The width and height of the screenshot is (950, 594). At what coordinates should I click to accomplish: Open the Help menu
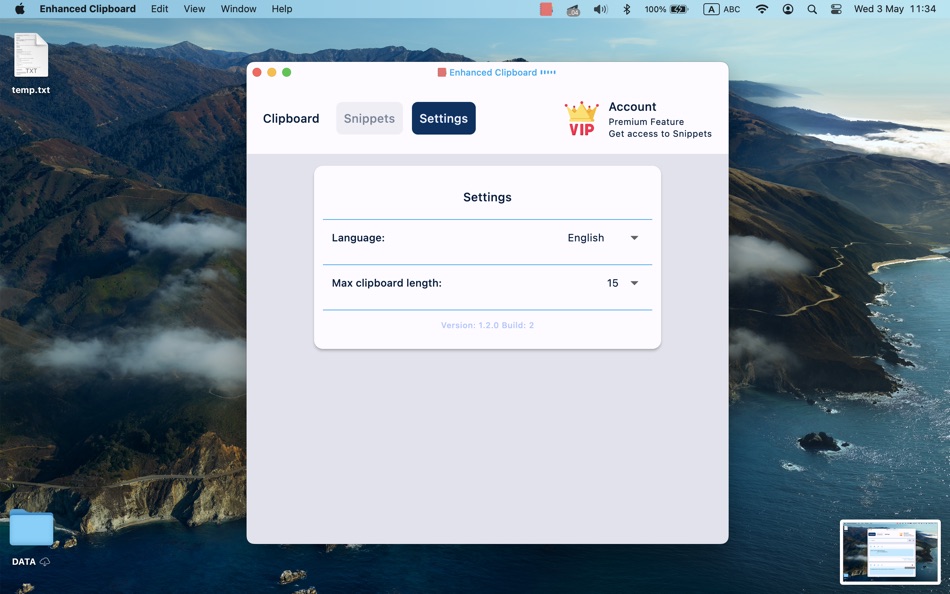282,8
